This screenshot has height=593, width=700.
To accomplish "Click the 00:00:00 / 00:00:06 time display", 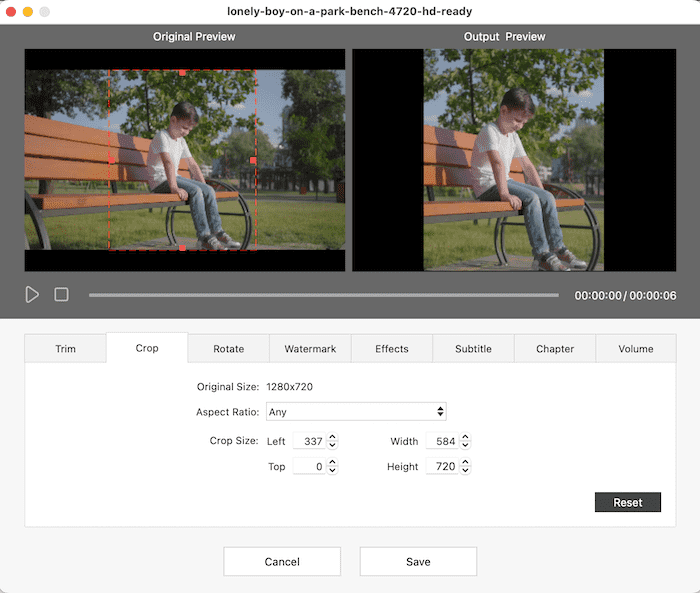I will tap(625, 296).
